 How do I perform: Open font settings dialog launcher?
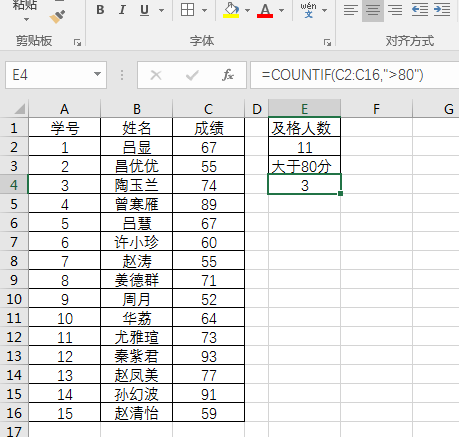[328, 42]
